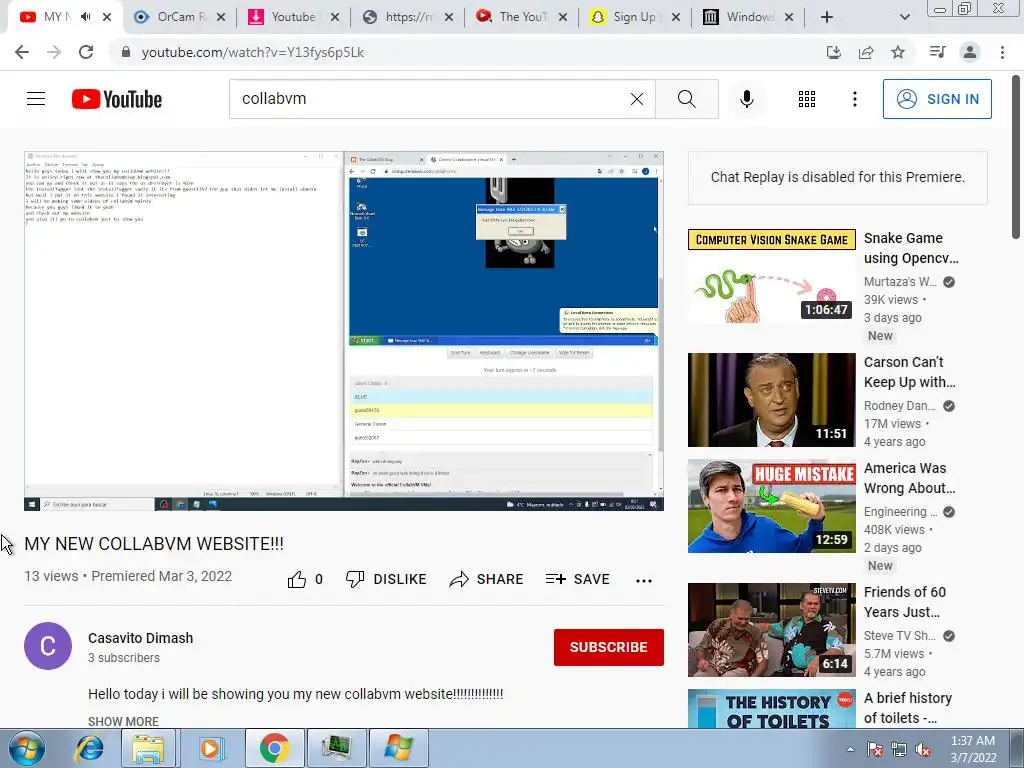Open the Chrome three-dot menu
This screenshot has width=1024, height=768.
[x=1002, y=52]
